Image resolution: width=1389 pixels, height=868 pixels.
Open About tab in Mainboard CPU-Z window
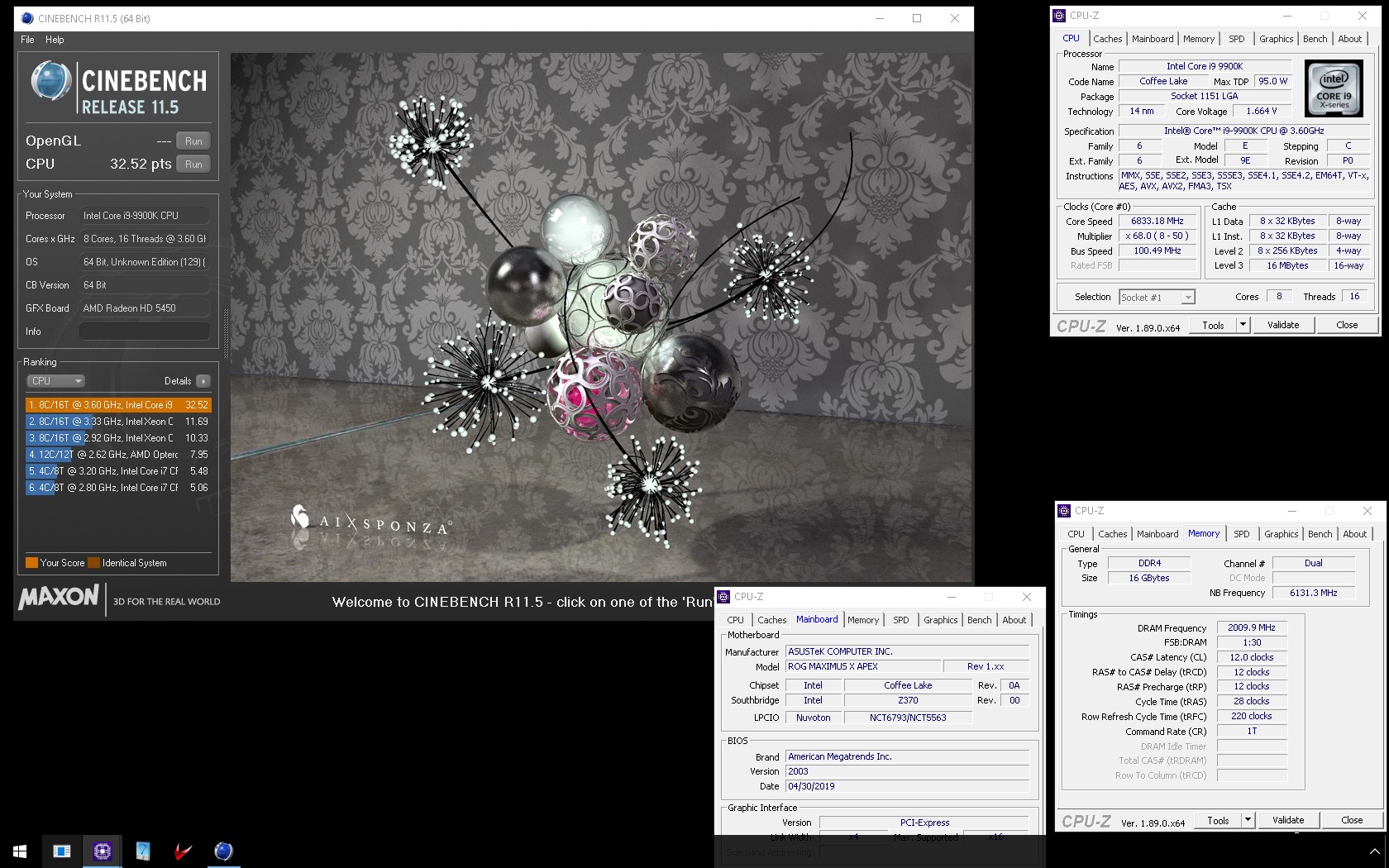coord(1014,620)
